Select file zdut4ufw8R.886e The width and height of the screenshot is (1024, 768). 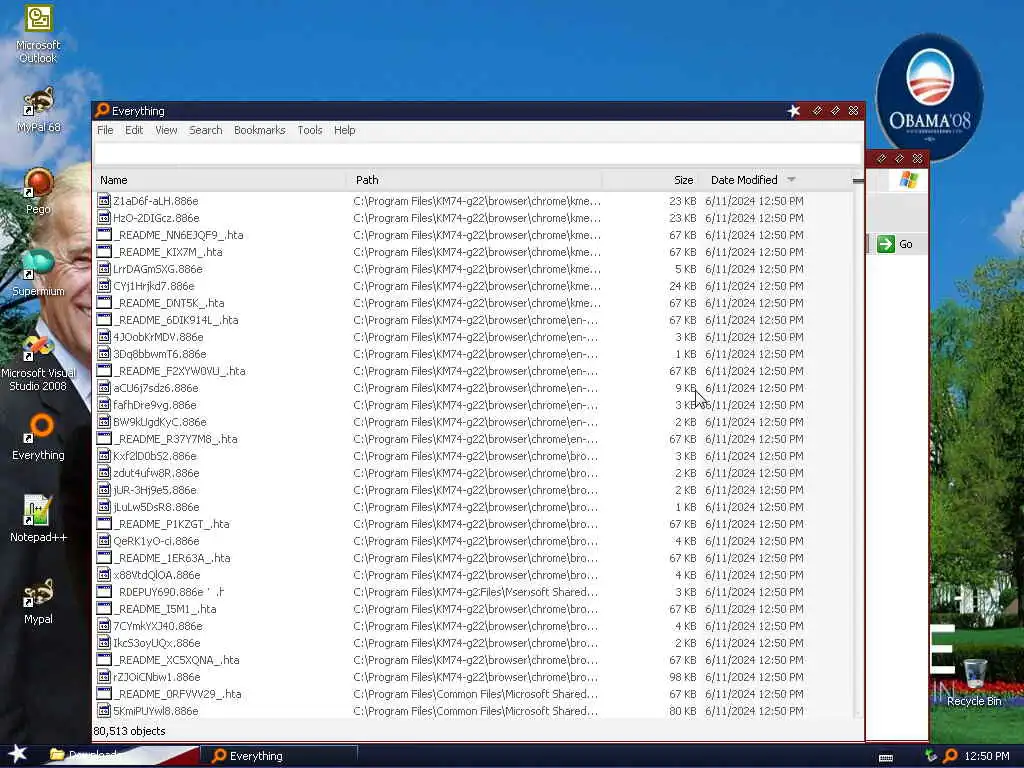point(156,472)
